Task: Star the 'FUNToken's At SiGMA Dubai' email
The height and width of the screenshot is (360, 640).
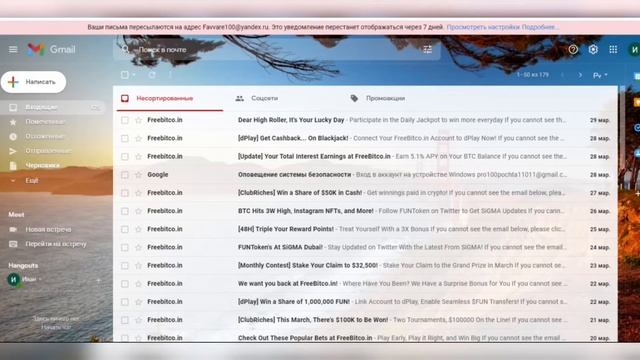Action: pos(138,247)
